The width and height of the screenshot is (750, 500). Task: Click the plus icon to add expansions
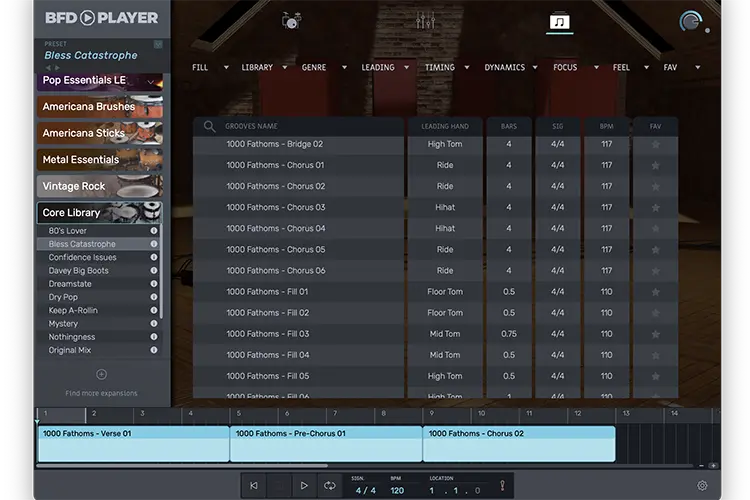(x=101, y=375)
